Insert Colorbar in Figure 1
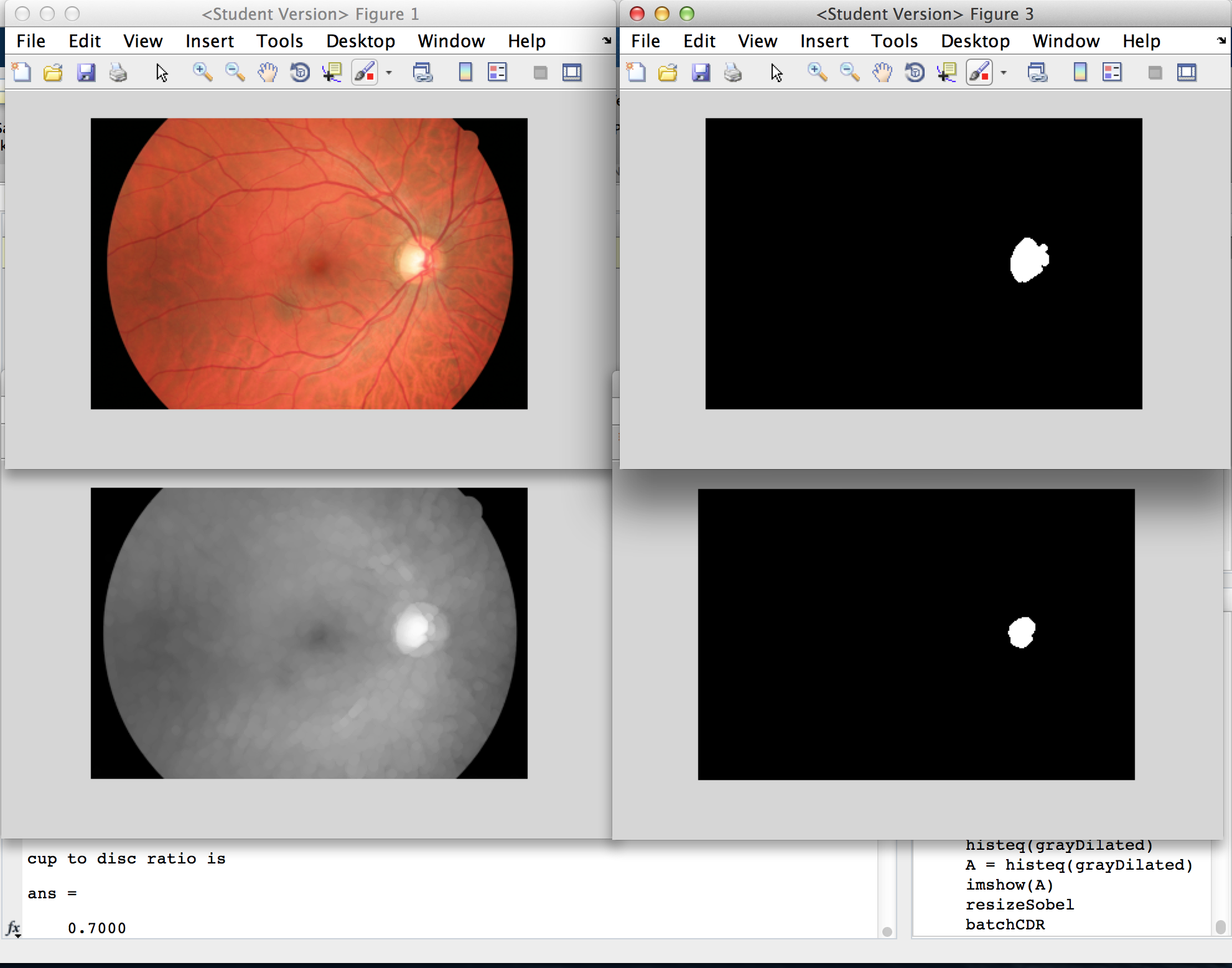 465,73
